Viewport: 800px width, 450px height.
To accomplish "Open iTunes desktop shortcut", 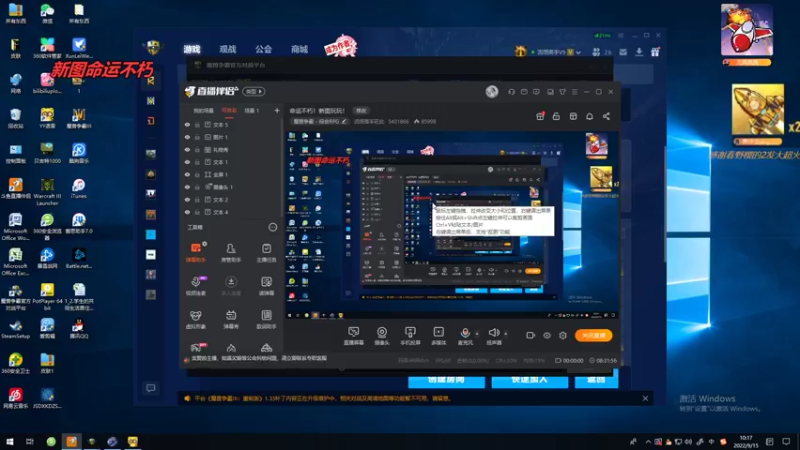I will click(79, 189).
